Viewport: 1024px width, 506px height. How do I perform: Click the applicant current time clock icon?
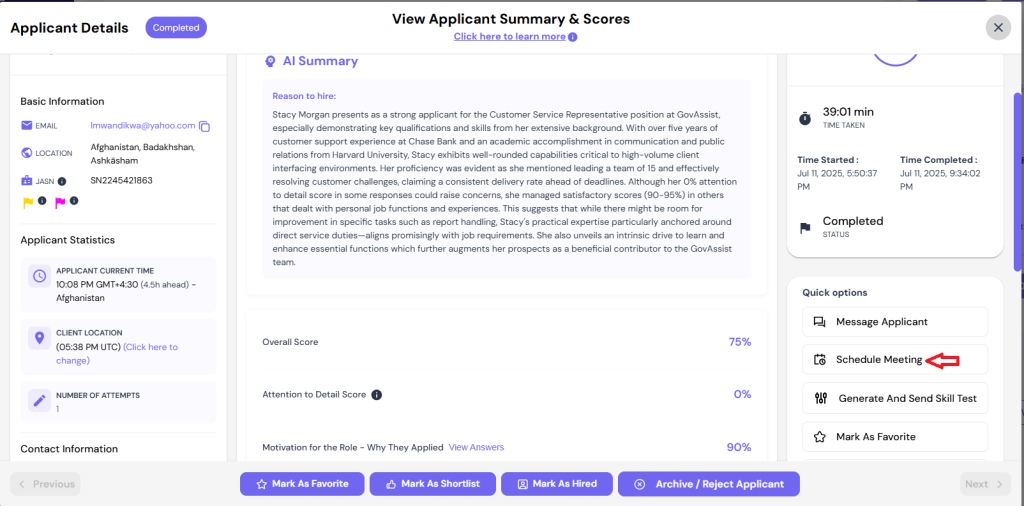point(39,276)
